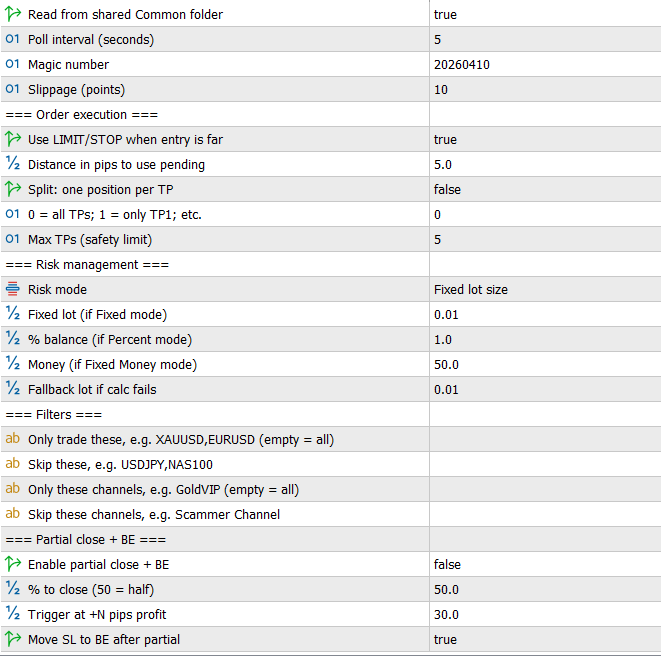Select the Risk management section header row

coord(87,265)
